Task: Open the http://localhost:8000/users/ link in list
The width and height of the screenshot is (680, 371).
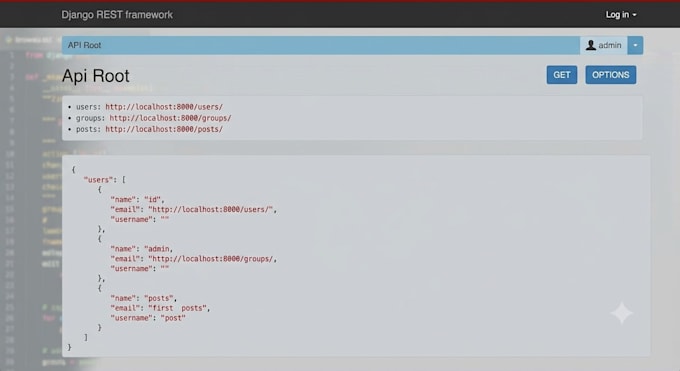Action: (x=164, y=107)
